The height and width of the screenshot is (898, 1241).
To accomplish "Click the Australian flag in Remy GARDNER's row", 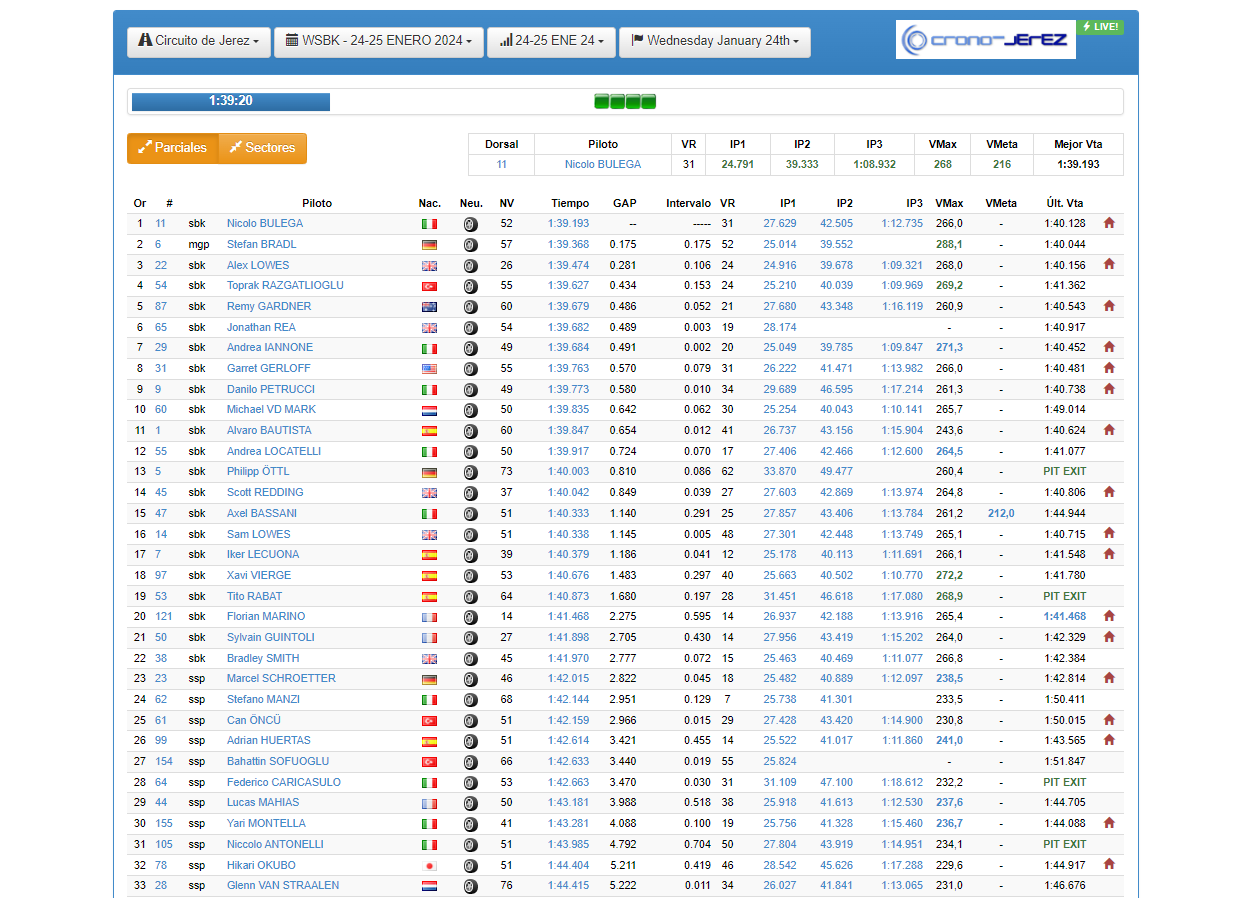I will point(430,307).
